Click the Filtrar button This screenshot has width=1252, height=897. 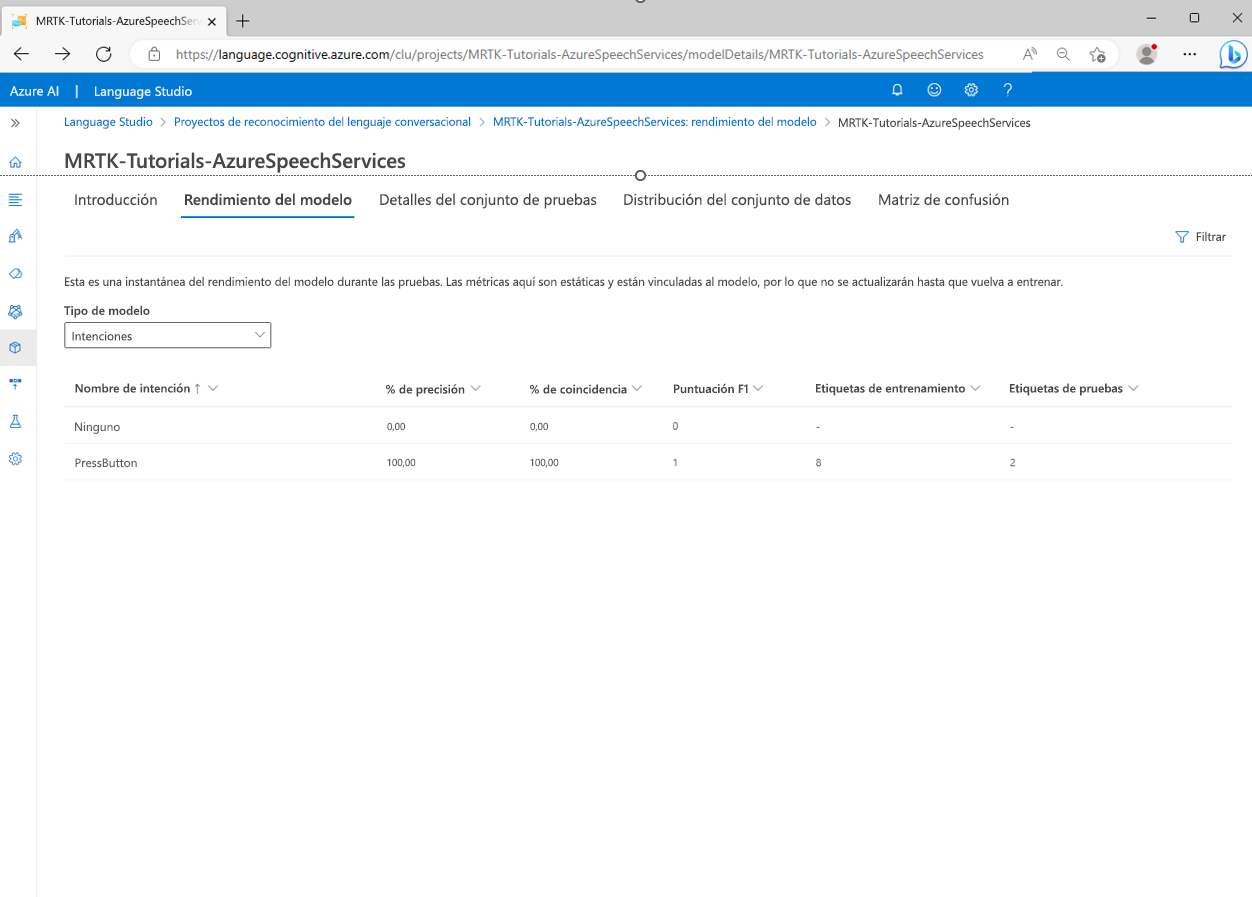coord(1201,237)
